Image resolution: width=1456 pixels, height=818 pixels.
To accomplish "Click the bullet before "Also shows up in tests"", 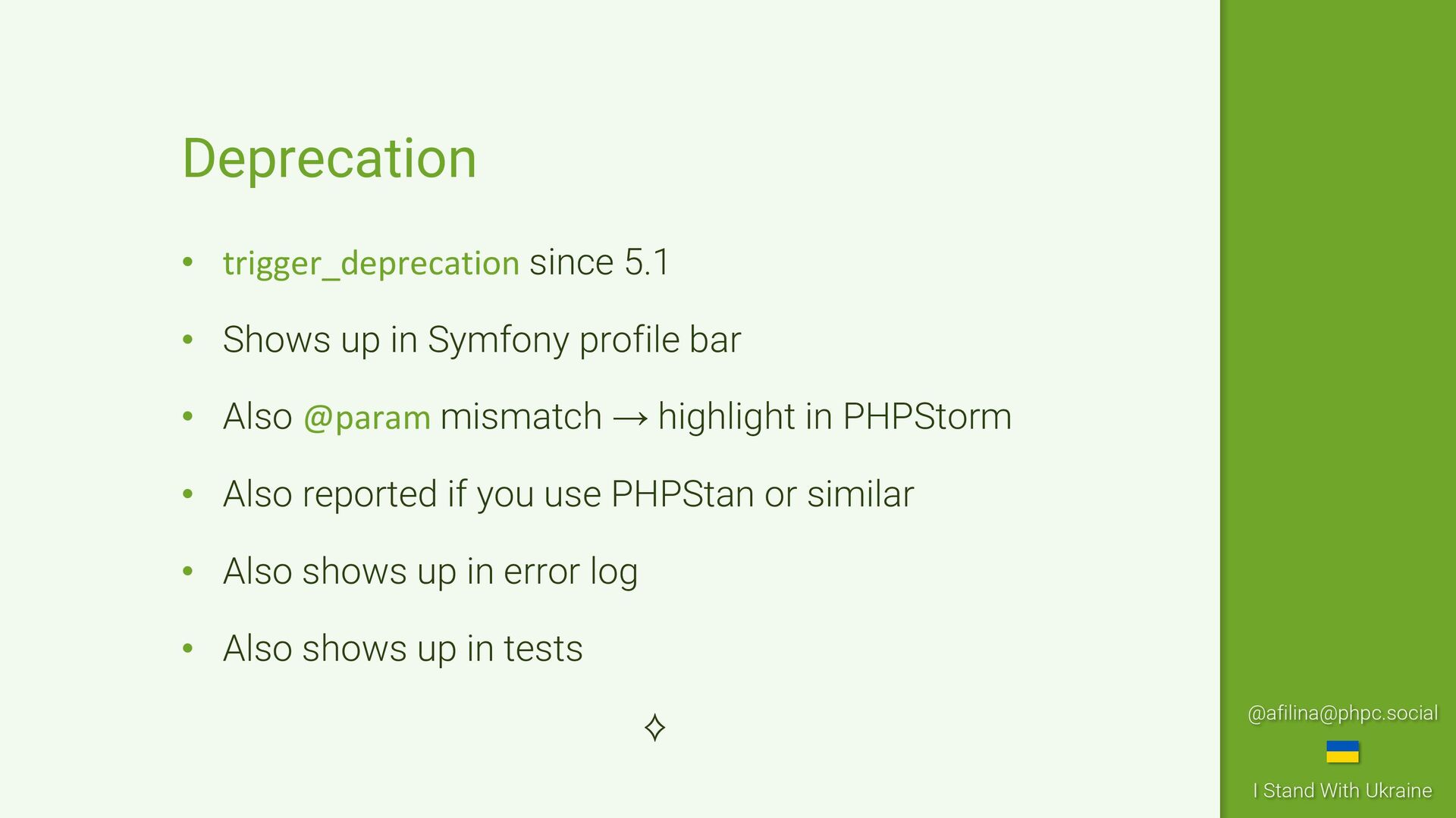I will (188, 649).
